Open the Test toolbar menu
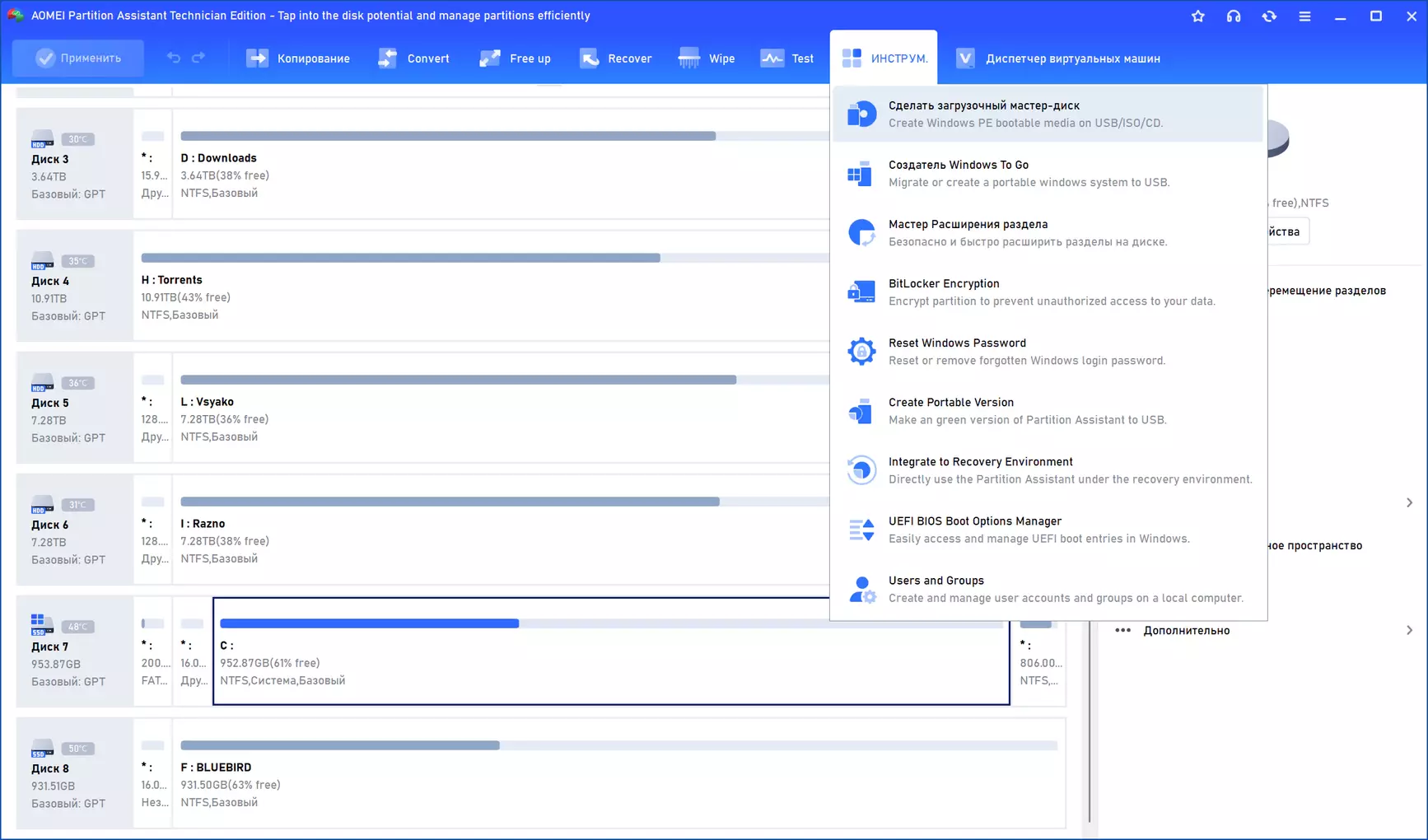The height and width of the screenshot is (840, 1428). (787, 58)
